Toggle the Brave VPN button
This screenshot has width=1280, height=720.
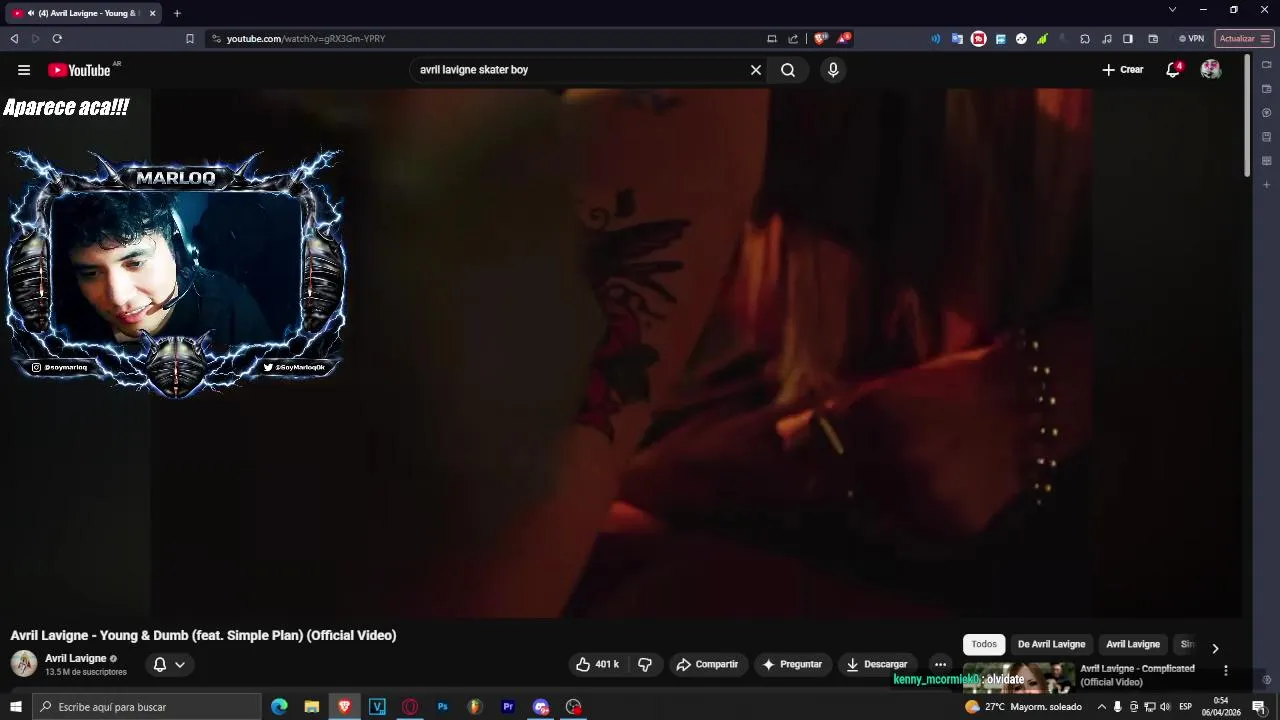[x=1191, y=39]
